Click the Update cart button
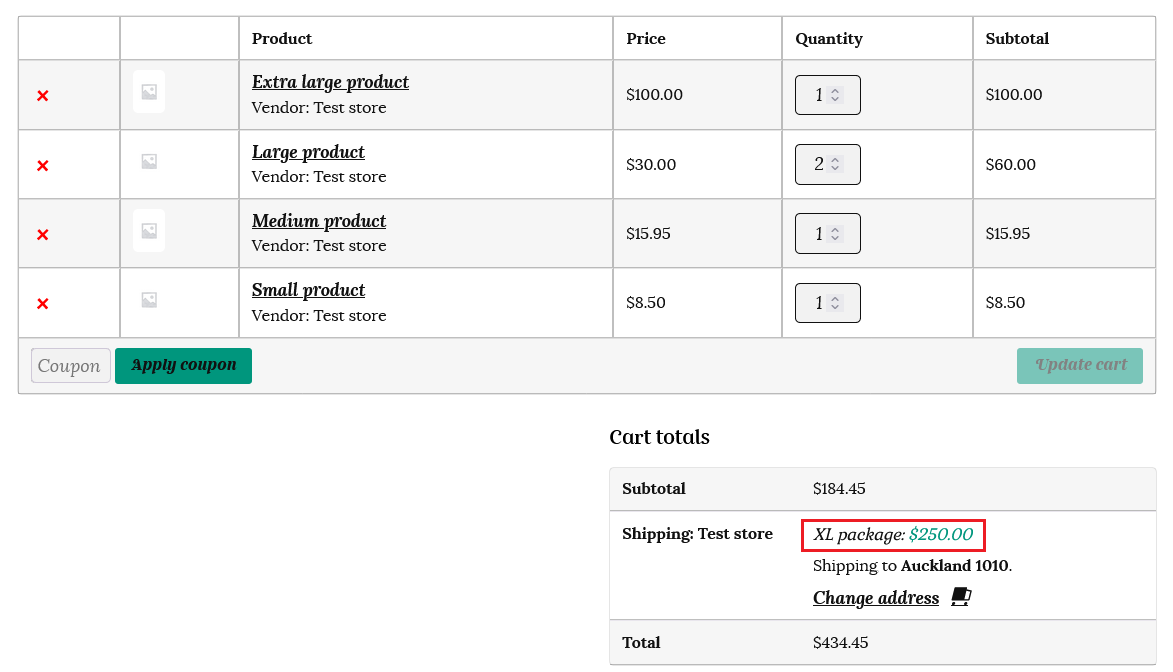1173x672 pixels. [x=1080, y=365]
